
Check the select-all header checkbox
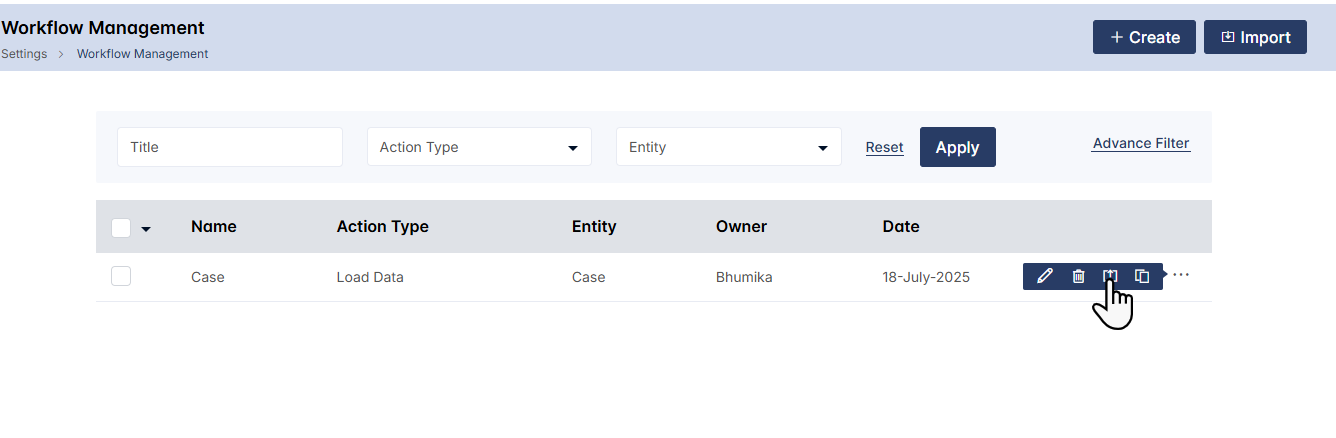click(x=121, y=228)
